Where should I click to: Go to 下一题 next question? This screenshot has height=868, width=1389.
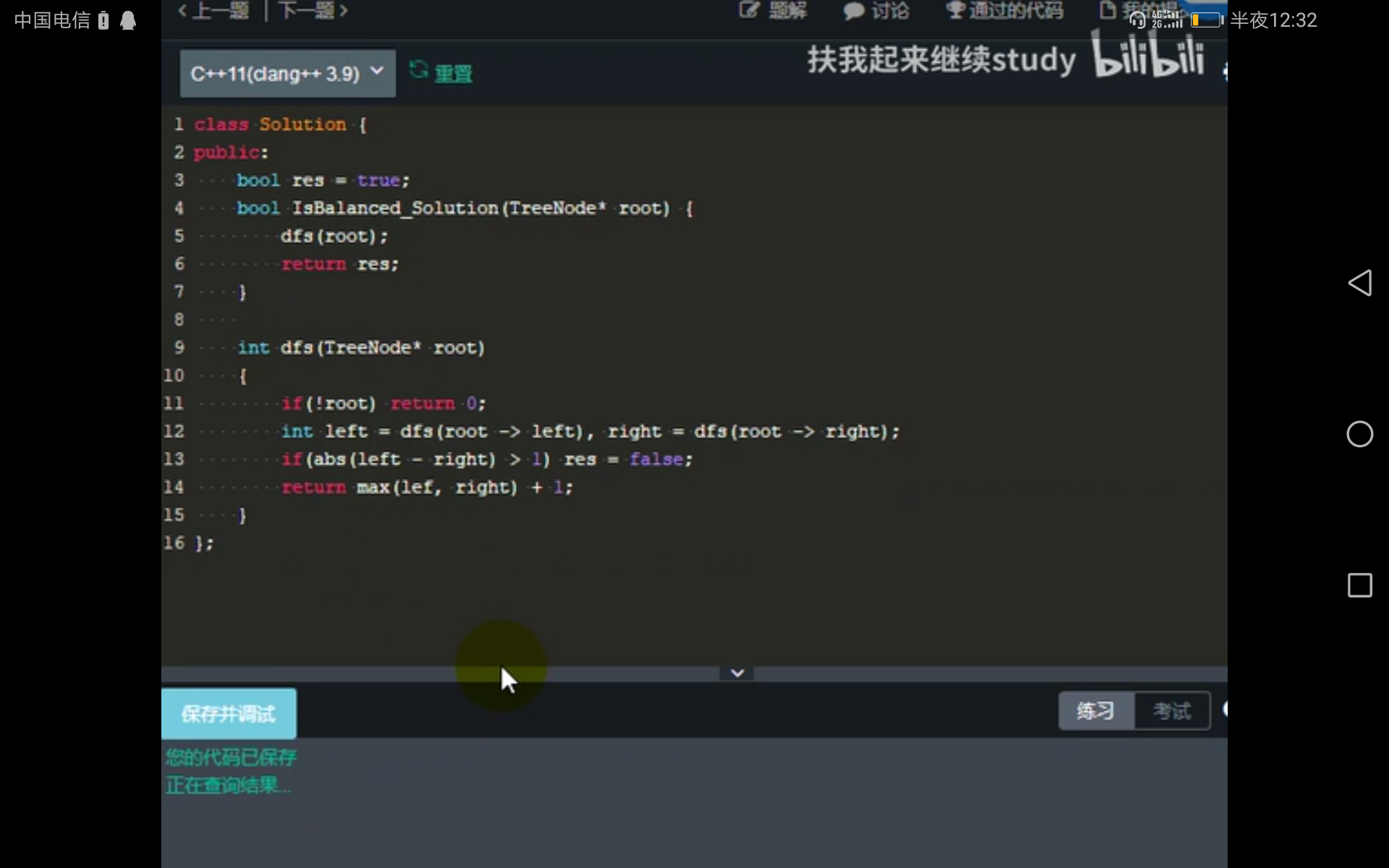pyautogui.click(x=306, y=10)
